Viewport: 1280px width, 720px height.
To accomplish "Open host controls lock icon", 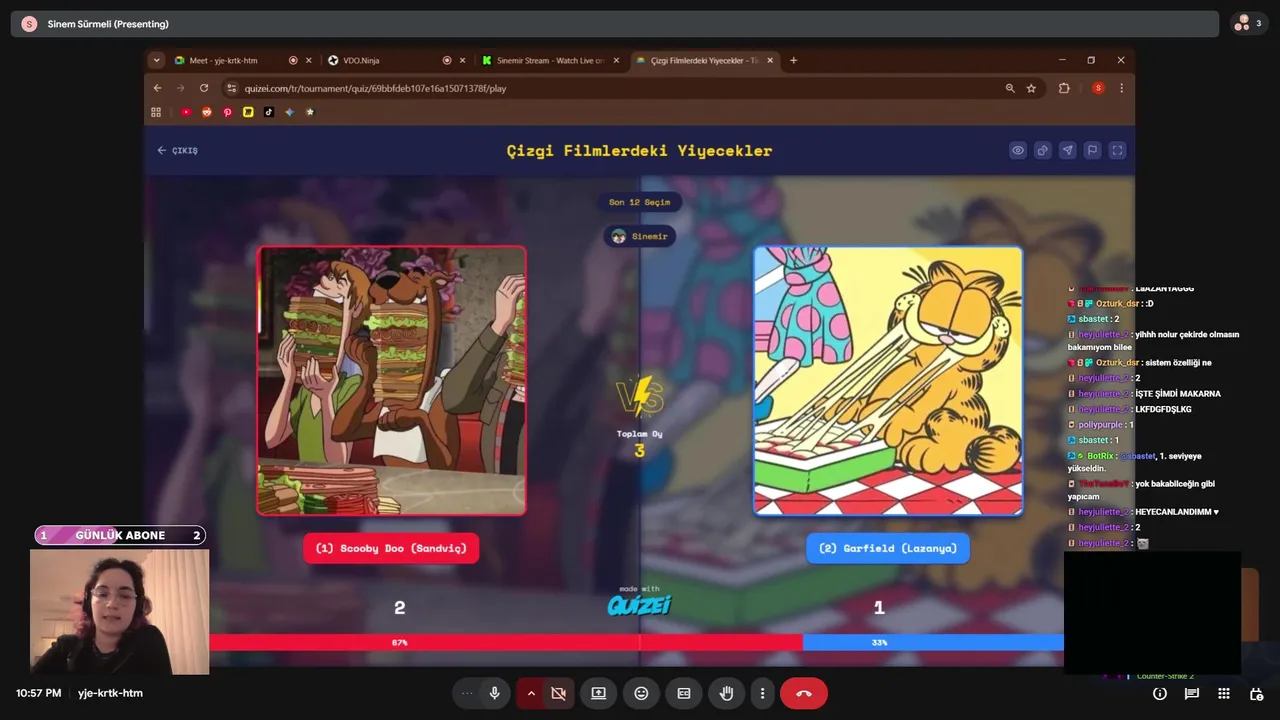I will [x=1257, y=693].
